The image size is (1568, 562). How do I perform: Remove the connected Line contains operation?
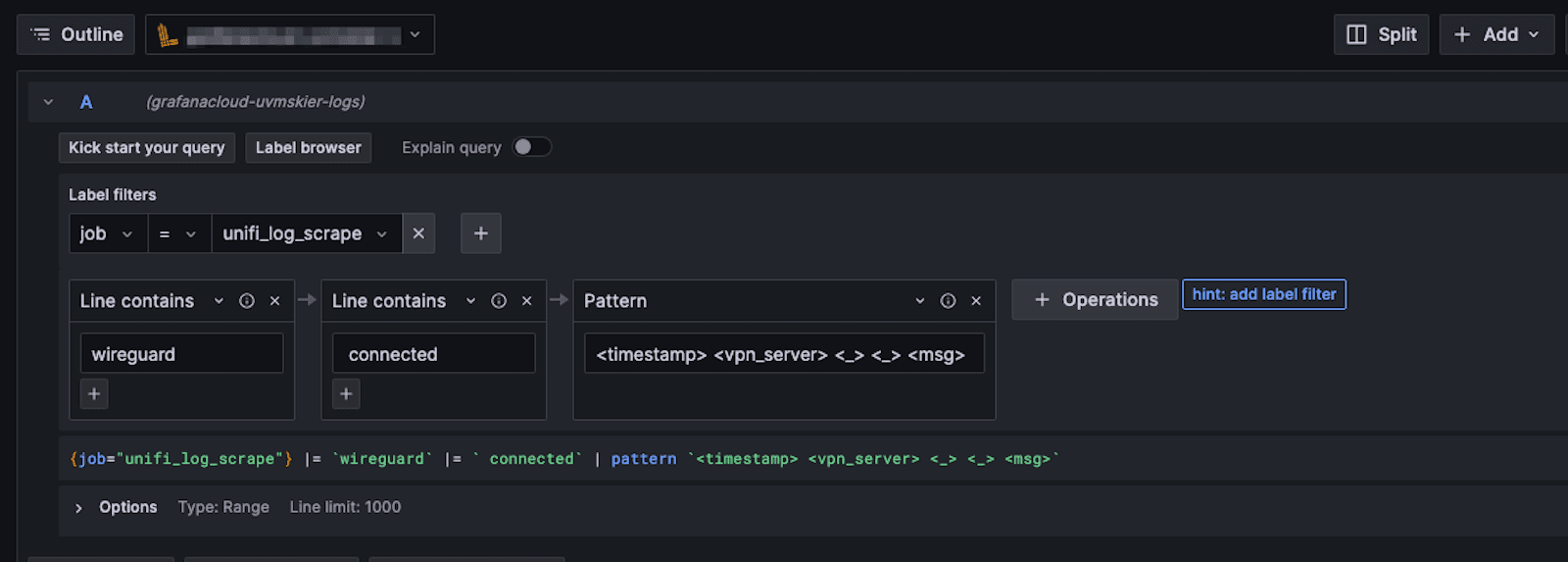point(527,301)
